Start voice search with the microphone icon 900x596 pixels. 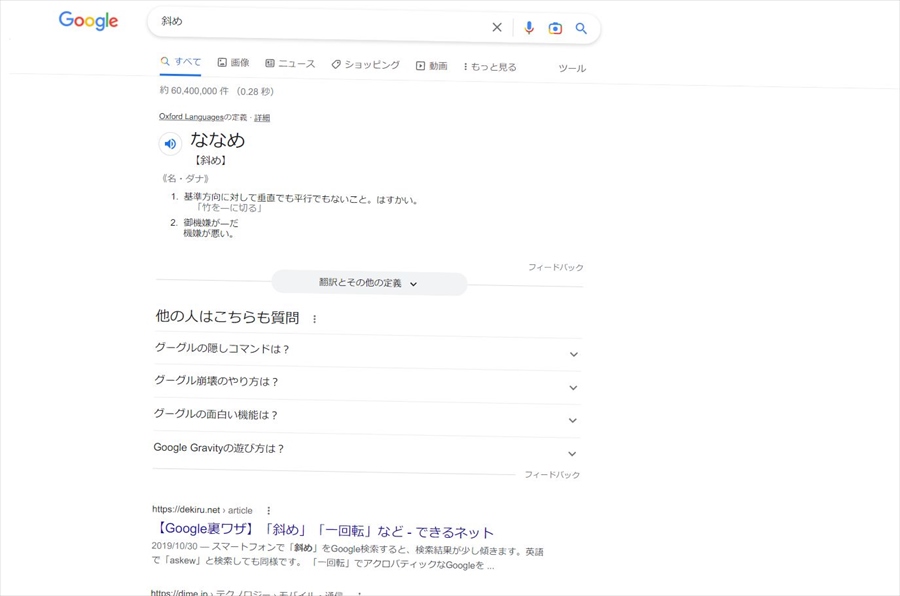(529, 28)
